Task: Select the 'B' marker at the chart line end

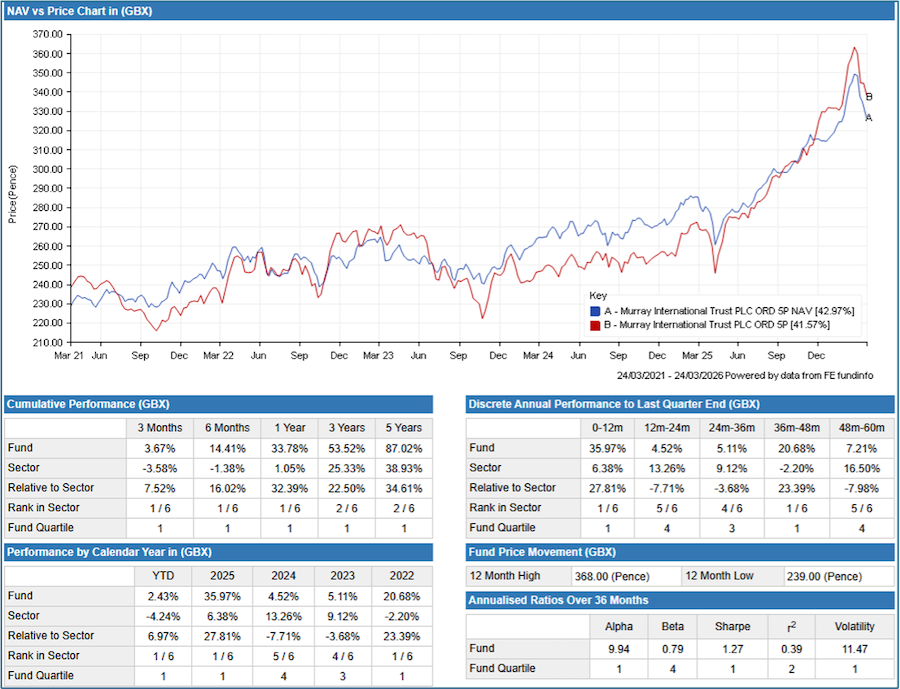Action: 868,97
